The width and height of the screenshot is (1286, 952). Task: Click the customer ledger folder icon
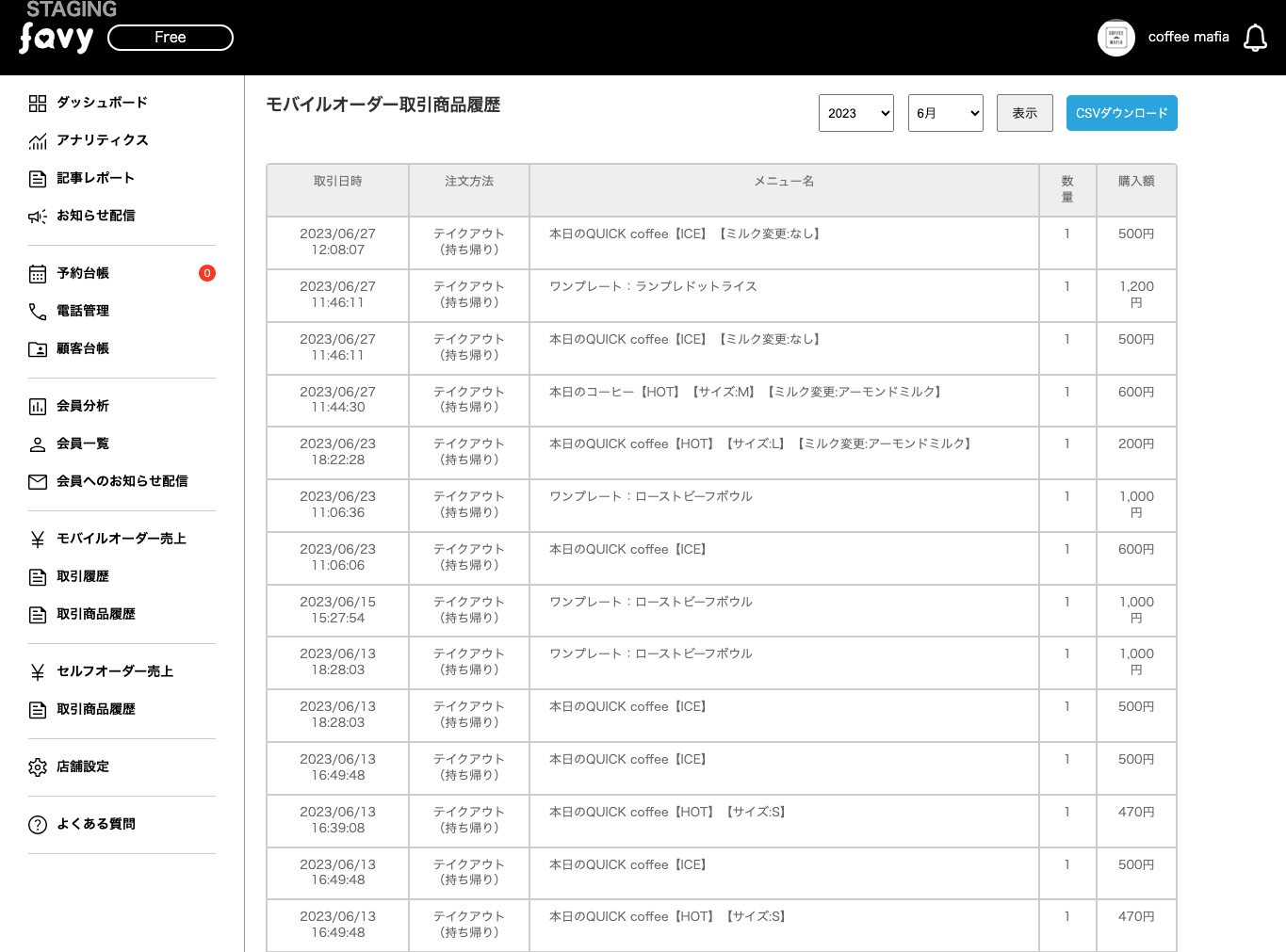(38, 349)
